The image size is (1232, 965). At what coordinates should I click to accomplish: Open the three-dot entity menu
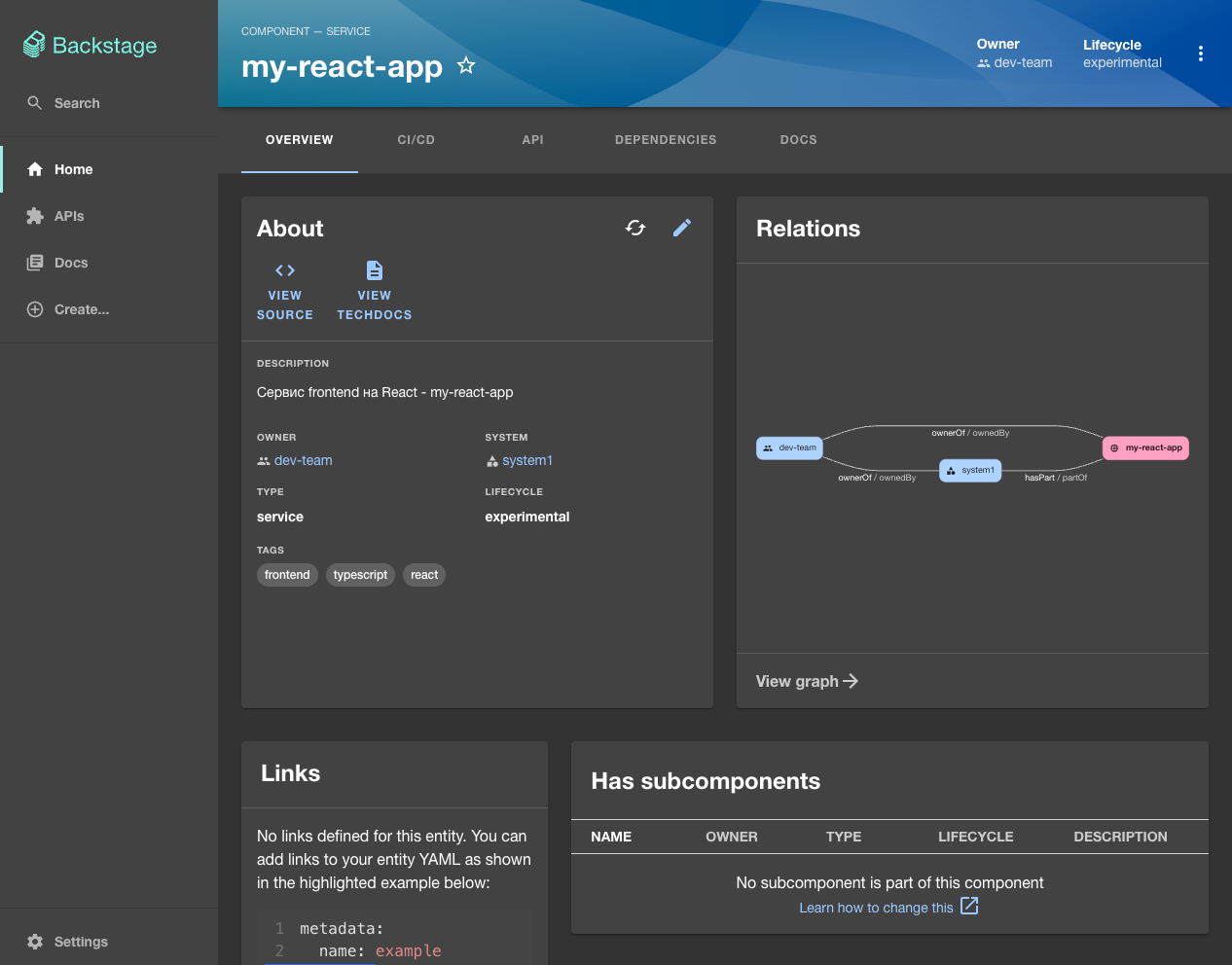coord(1201,54)
